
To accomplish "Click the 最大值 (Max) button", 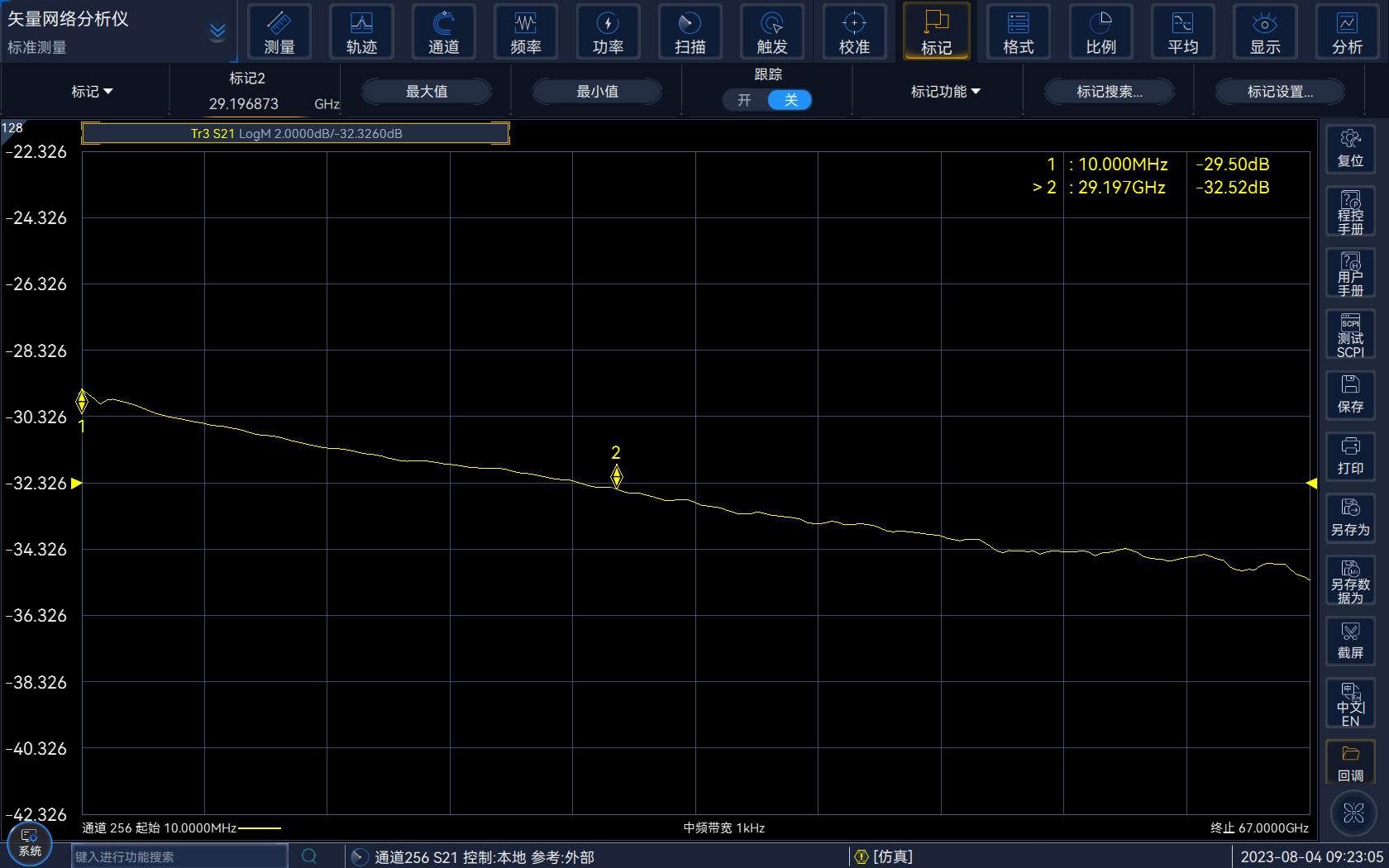I will 427,92.
